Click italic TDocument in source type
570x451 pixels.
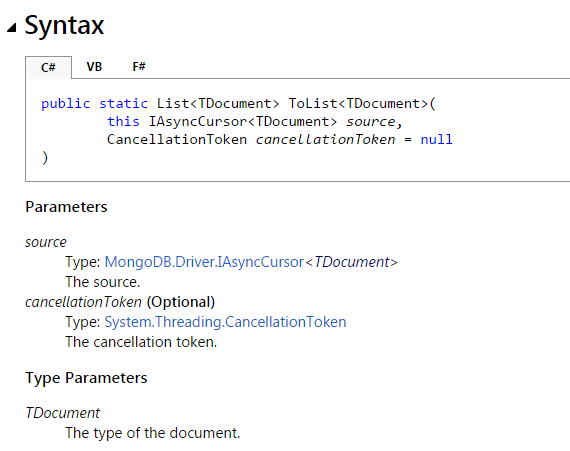pyautogui.click(x=352, y=262)
